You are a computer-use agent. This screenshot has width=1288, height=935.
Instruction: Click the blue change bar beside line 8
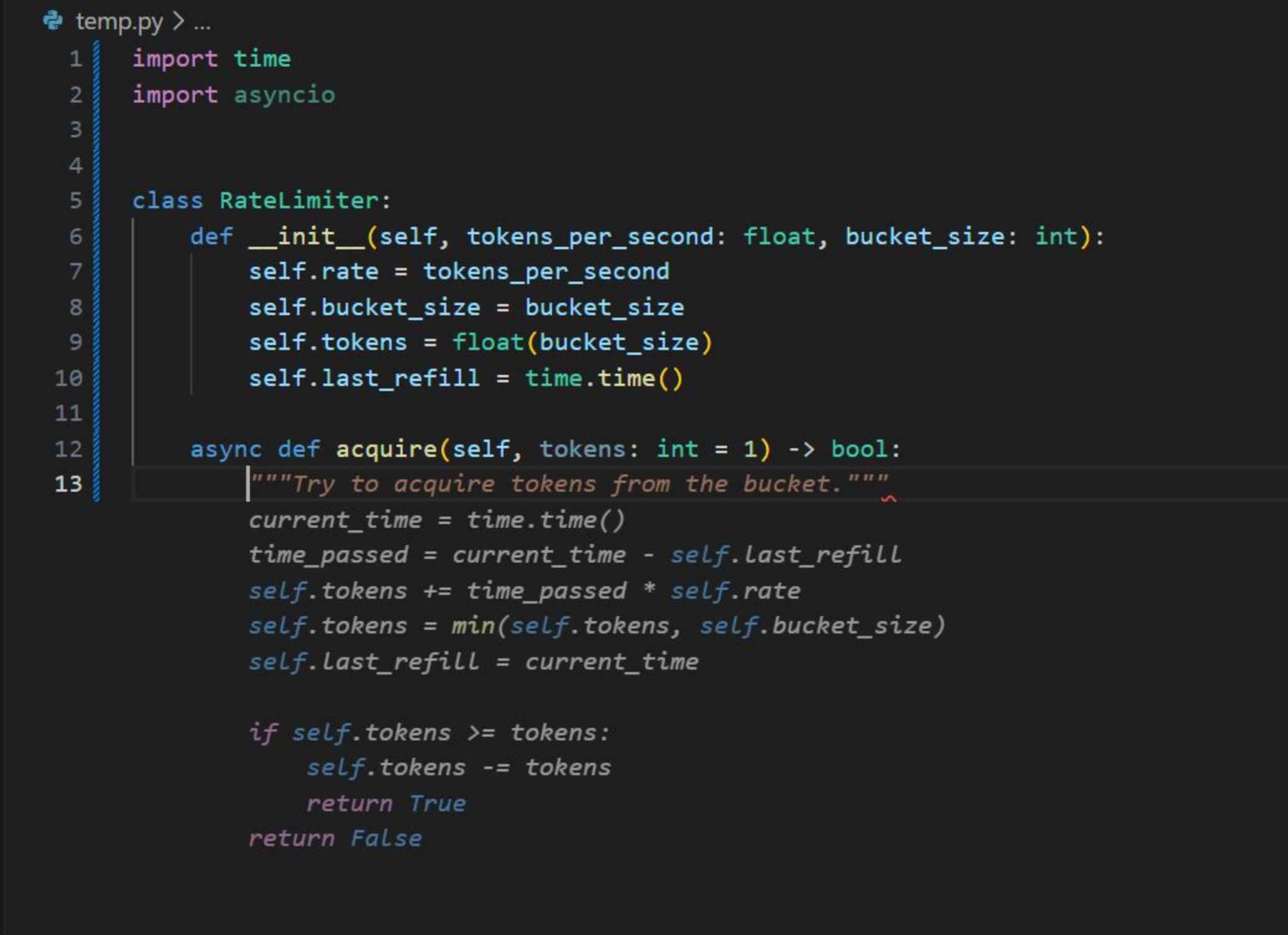[96, 307]
